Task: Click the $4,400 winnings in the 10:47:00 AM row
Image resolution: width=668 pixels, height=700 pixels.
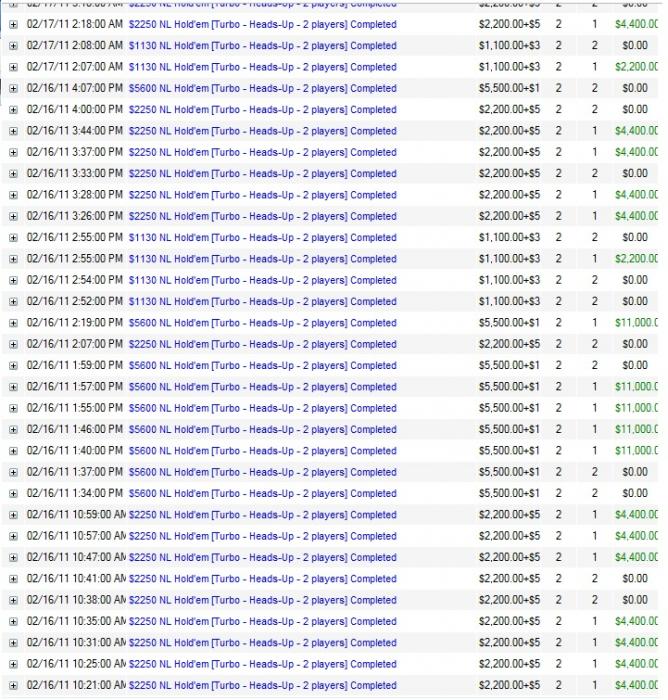Action: (636, 557)
